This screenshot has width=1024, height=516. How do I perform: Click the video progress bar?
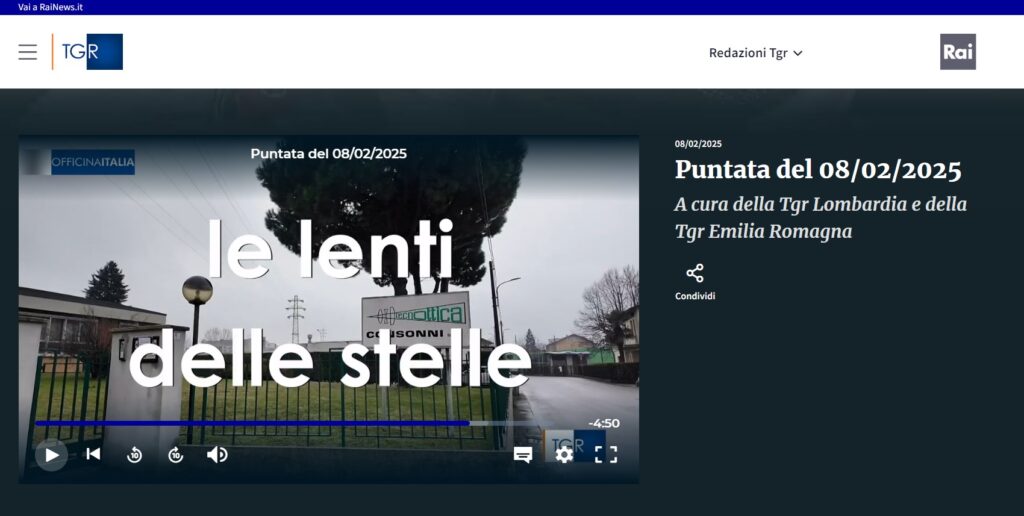(x=300, y=423)
